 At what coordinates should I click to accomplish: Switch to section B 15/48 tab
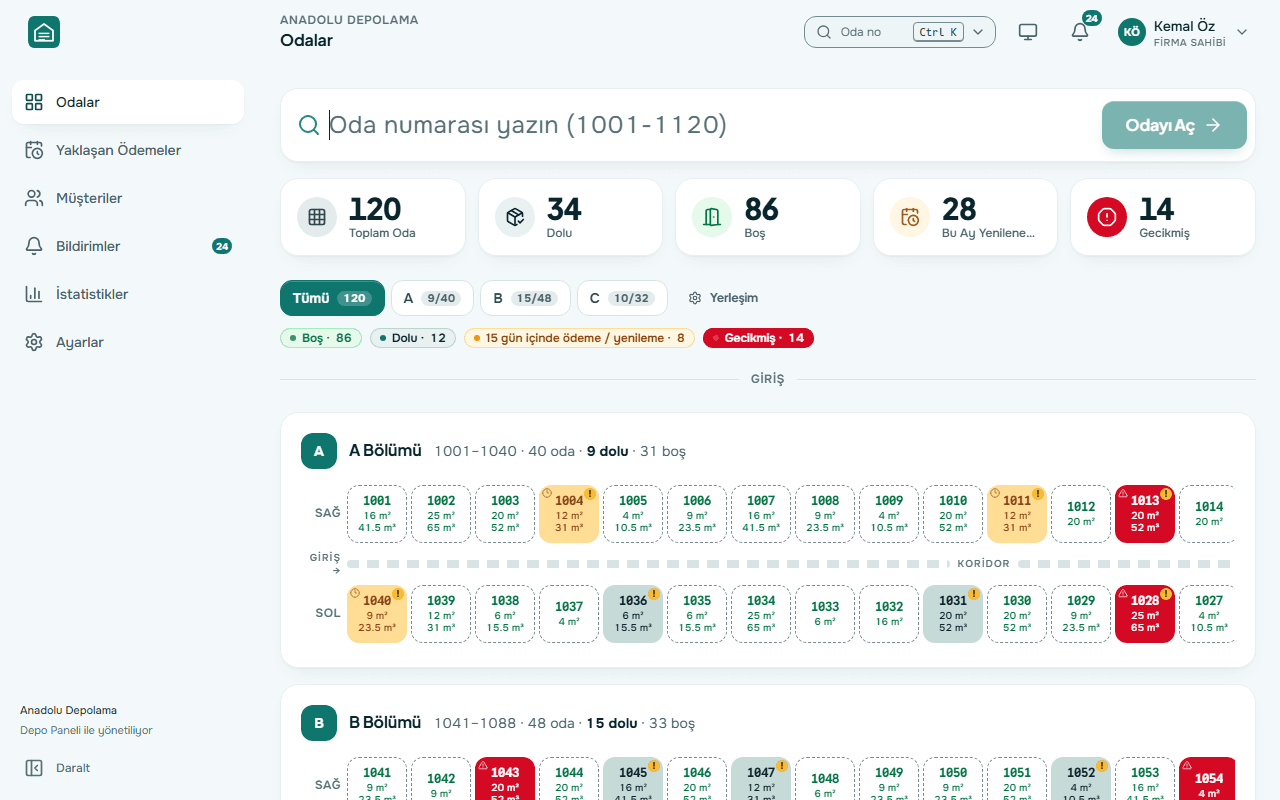click(525, 298)
